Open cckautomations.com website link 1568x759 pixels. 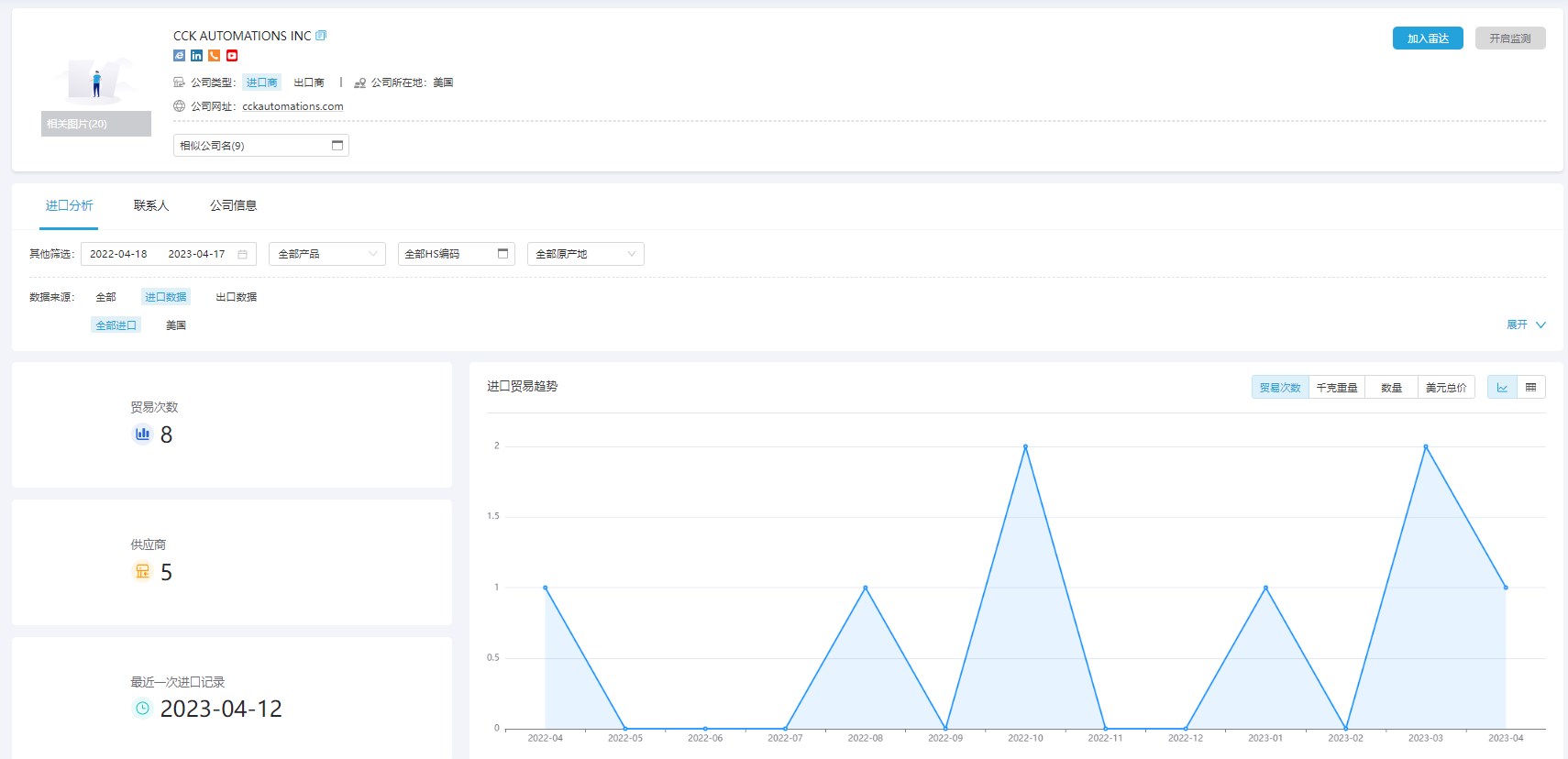click(293, 106)
